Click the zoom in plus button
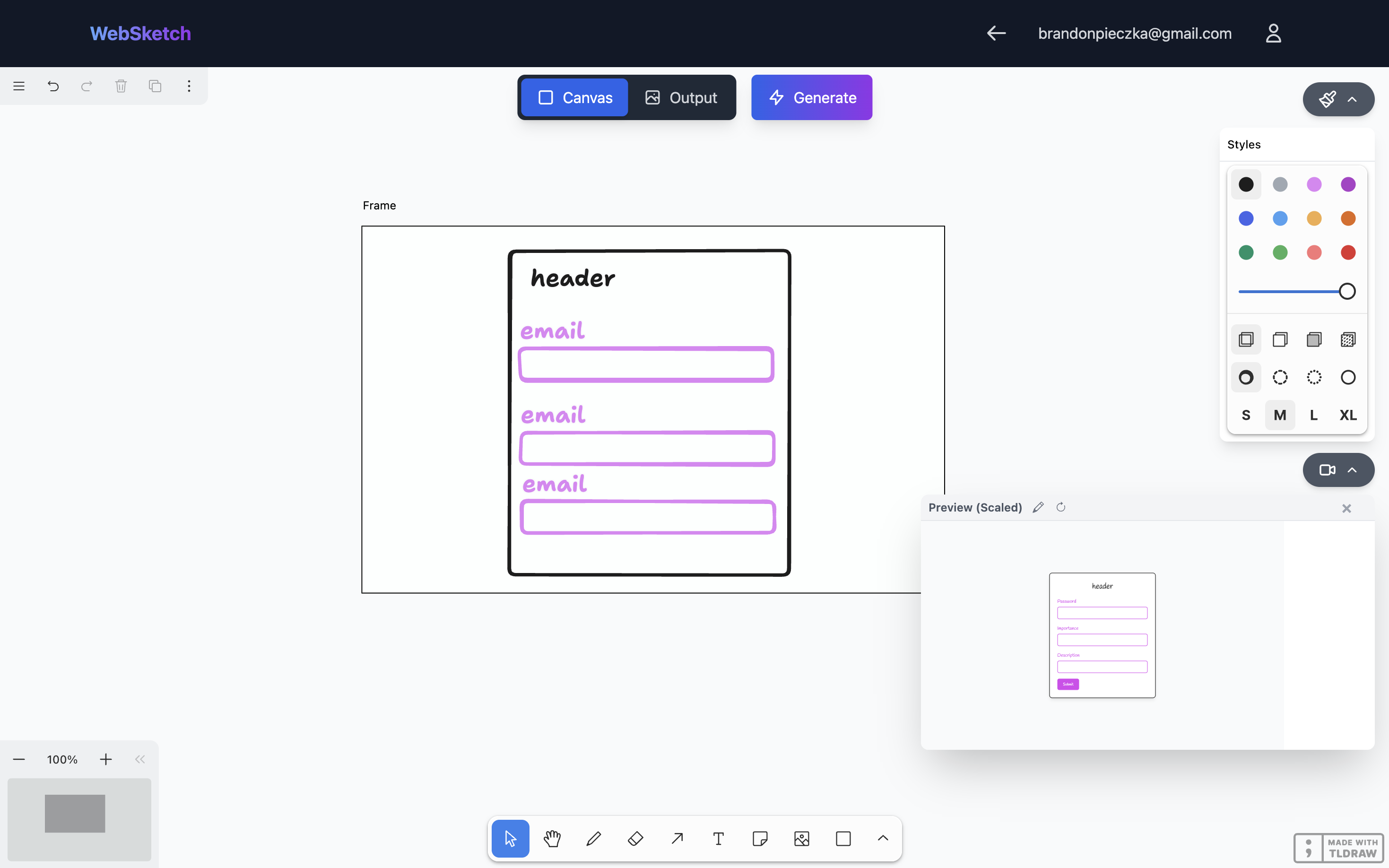The width and height of the screenshot is (1389, 868). [x=105, y=759]
